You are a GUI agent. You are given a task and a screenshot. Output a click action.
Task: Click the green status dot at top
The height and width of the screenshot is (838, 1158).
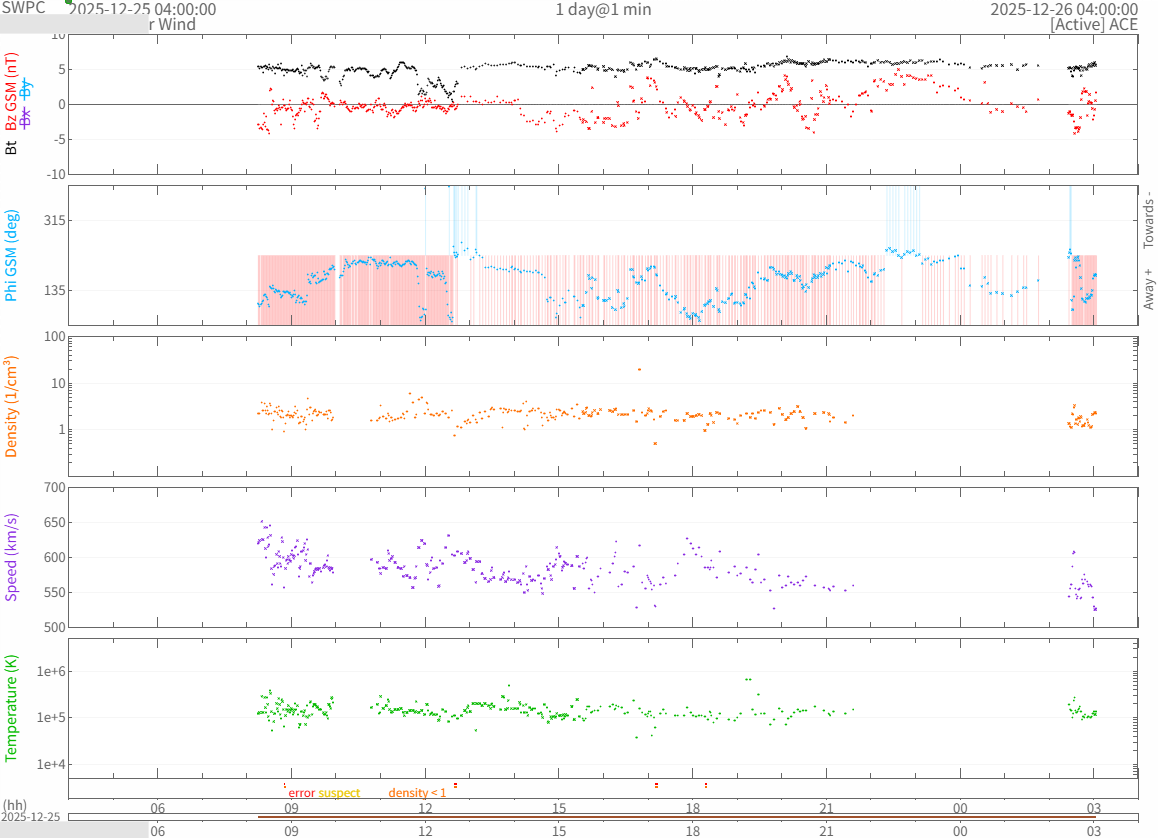click(x=68, y=2)
